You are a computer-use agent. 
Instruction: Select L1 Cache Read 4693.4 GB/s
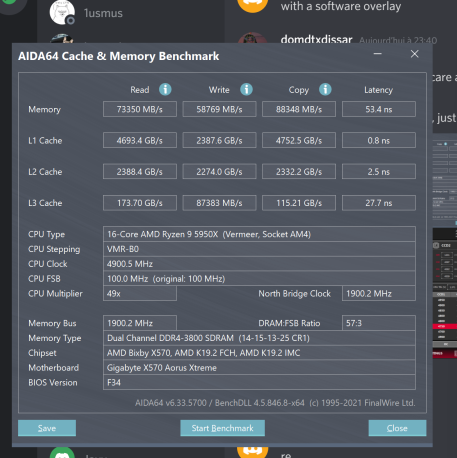(140, 140)
